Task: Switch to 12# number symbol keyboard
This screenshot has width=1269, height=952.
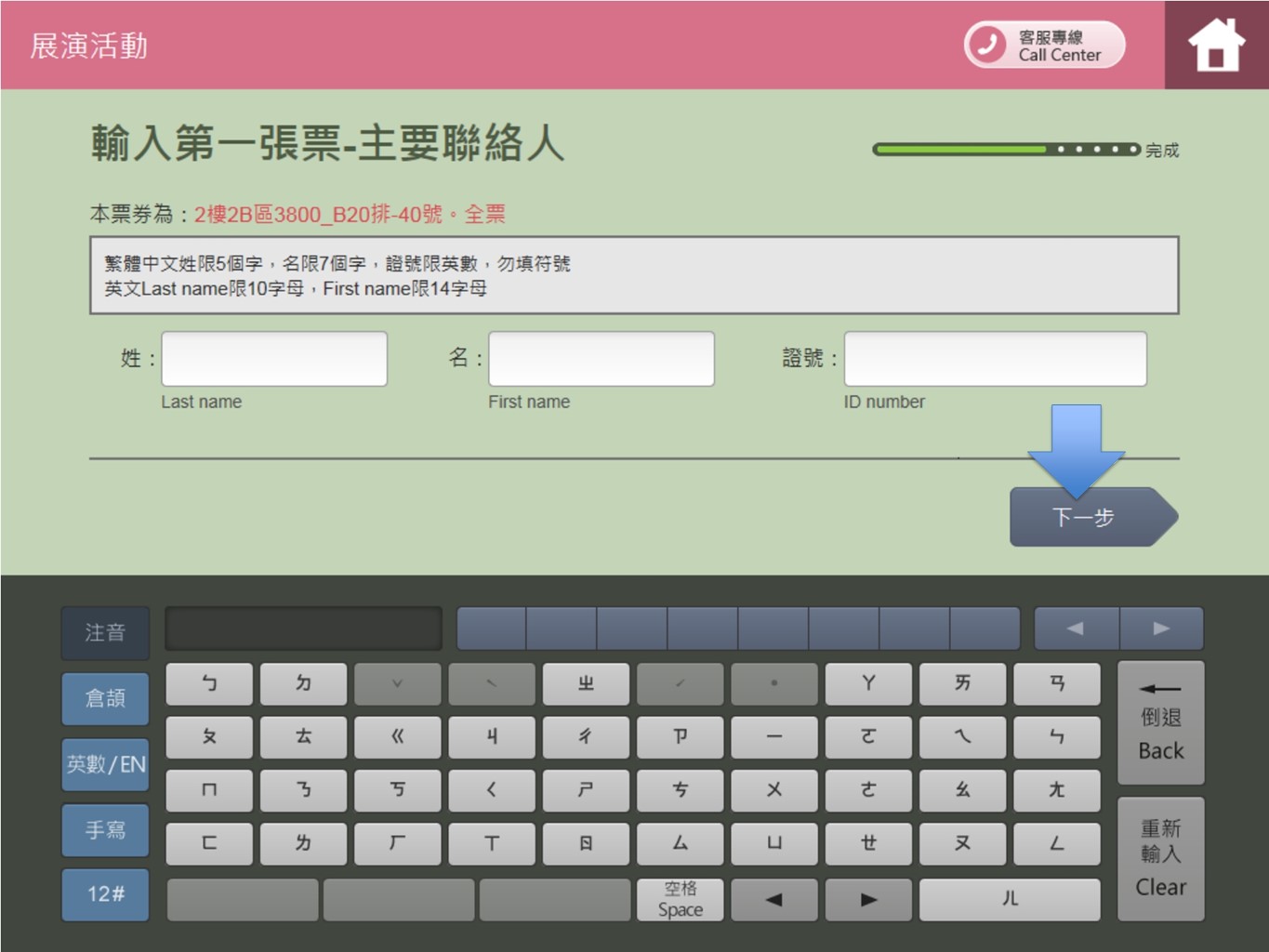Action: pos(105,894)
